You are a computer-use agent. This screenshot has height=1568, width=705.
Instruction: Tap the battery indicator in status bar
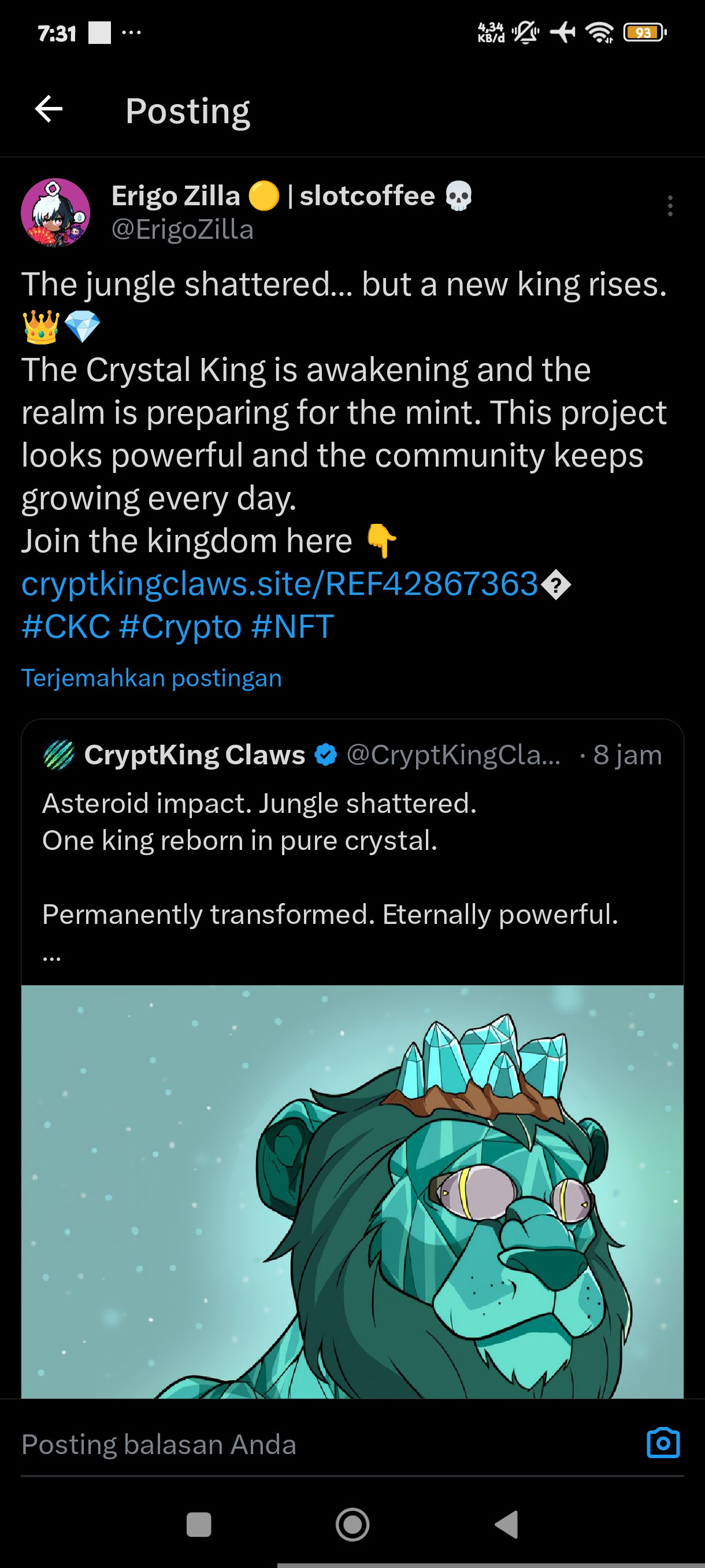tap(645, 32)
